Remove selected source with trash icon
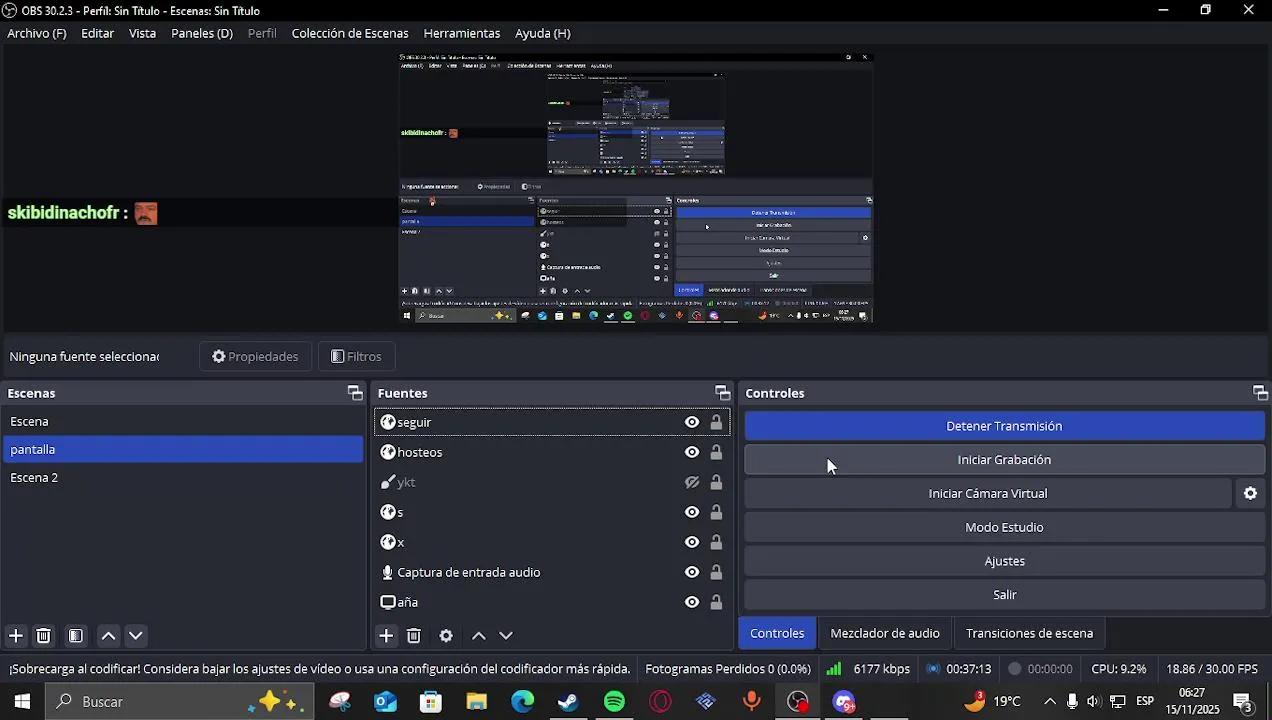This screenshot has width=1272, height=720. point(414,636)
